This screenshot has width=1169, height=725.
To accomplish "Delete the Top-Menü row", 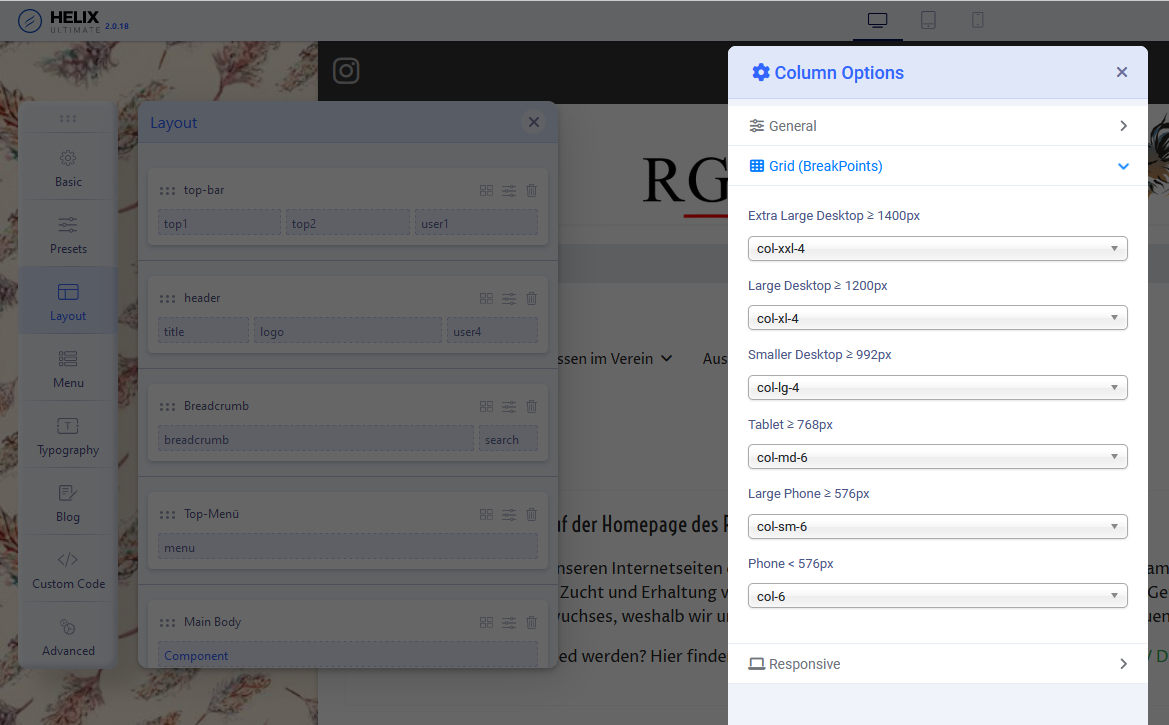I will tap(531, 514).
